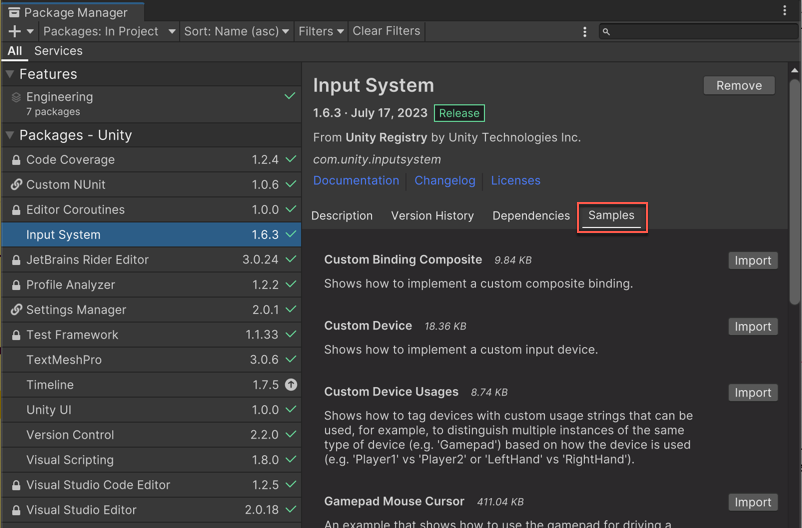Open the Sort: Name (asc) dropdown

point(236,31)
